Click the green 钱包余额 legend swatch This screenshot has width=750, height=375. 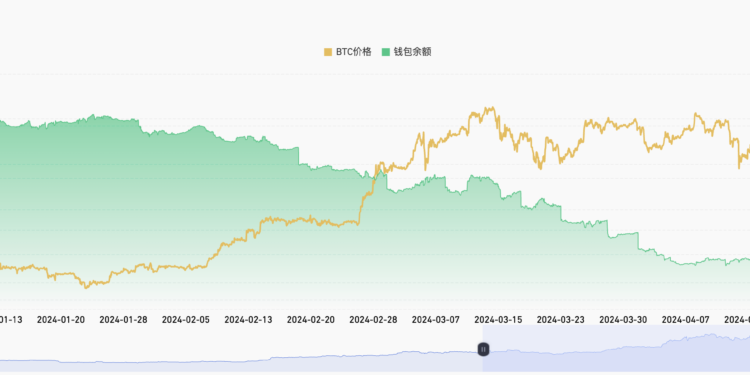point(386,52)
